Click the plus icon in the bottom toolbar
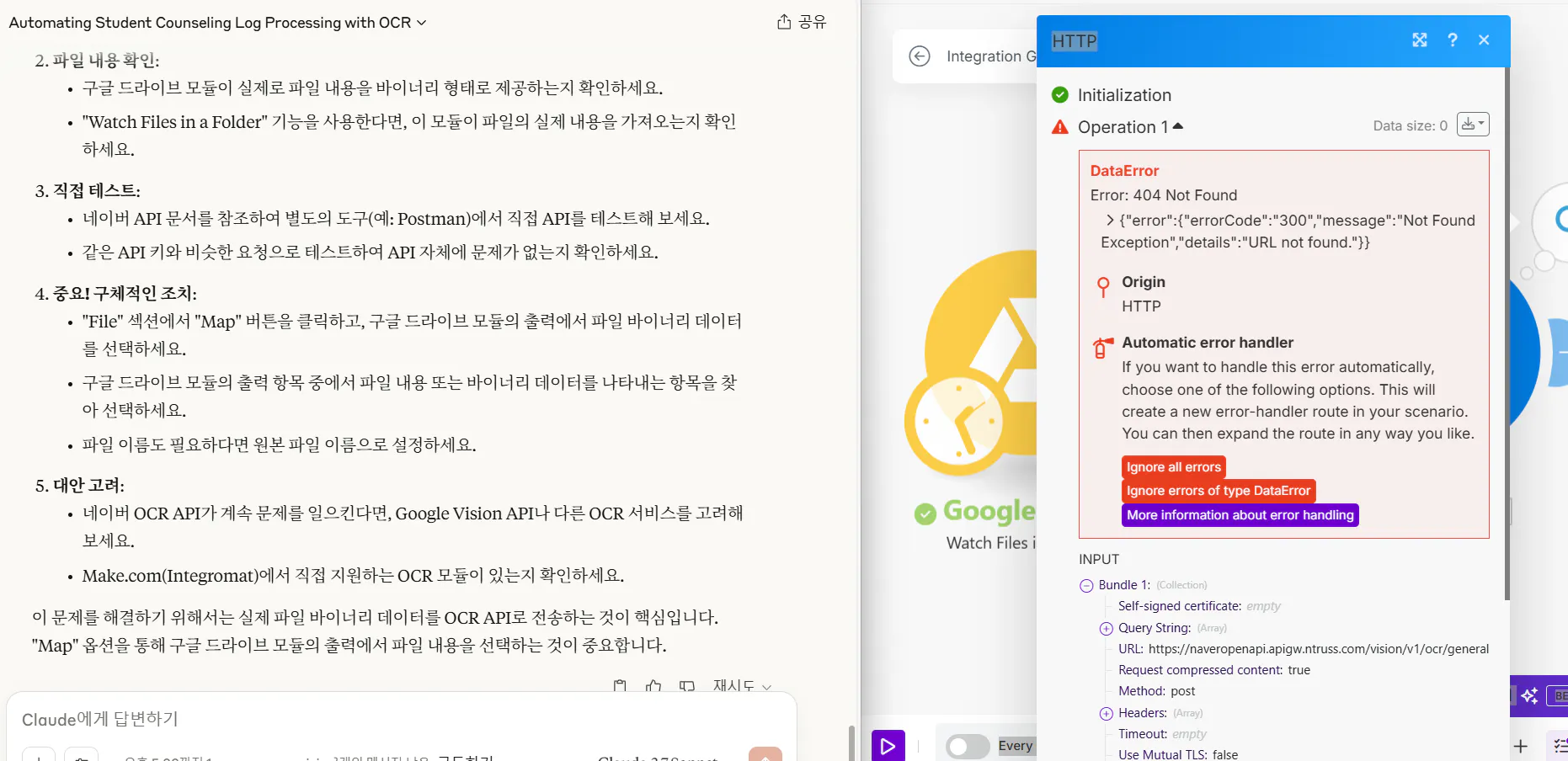This screenshot has width=1568, height=761. [x=1520, y=746]
